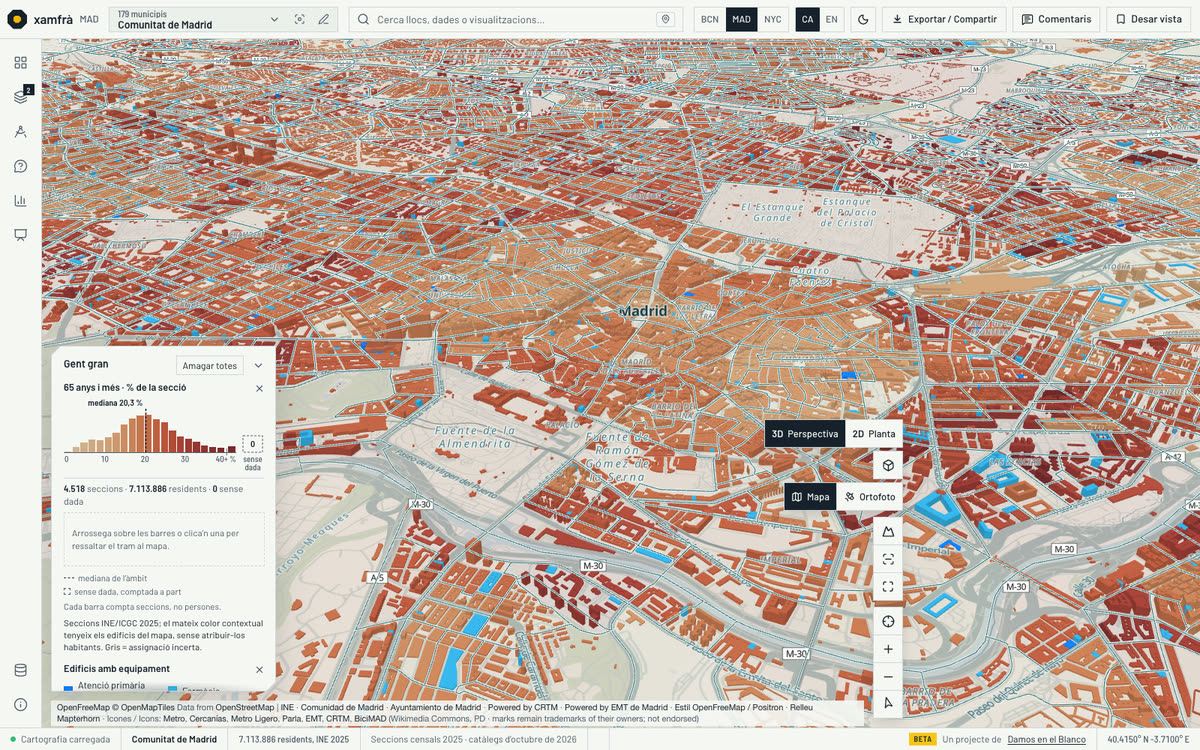
Task: Open the dashboard grid icon in sidebar
Action: pos(20,63)
